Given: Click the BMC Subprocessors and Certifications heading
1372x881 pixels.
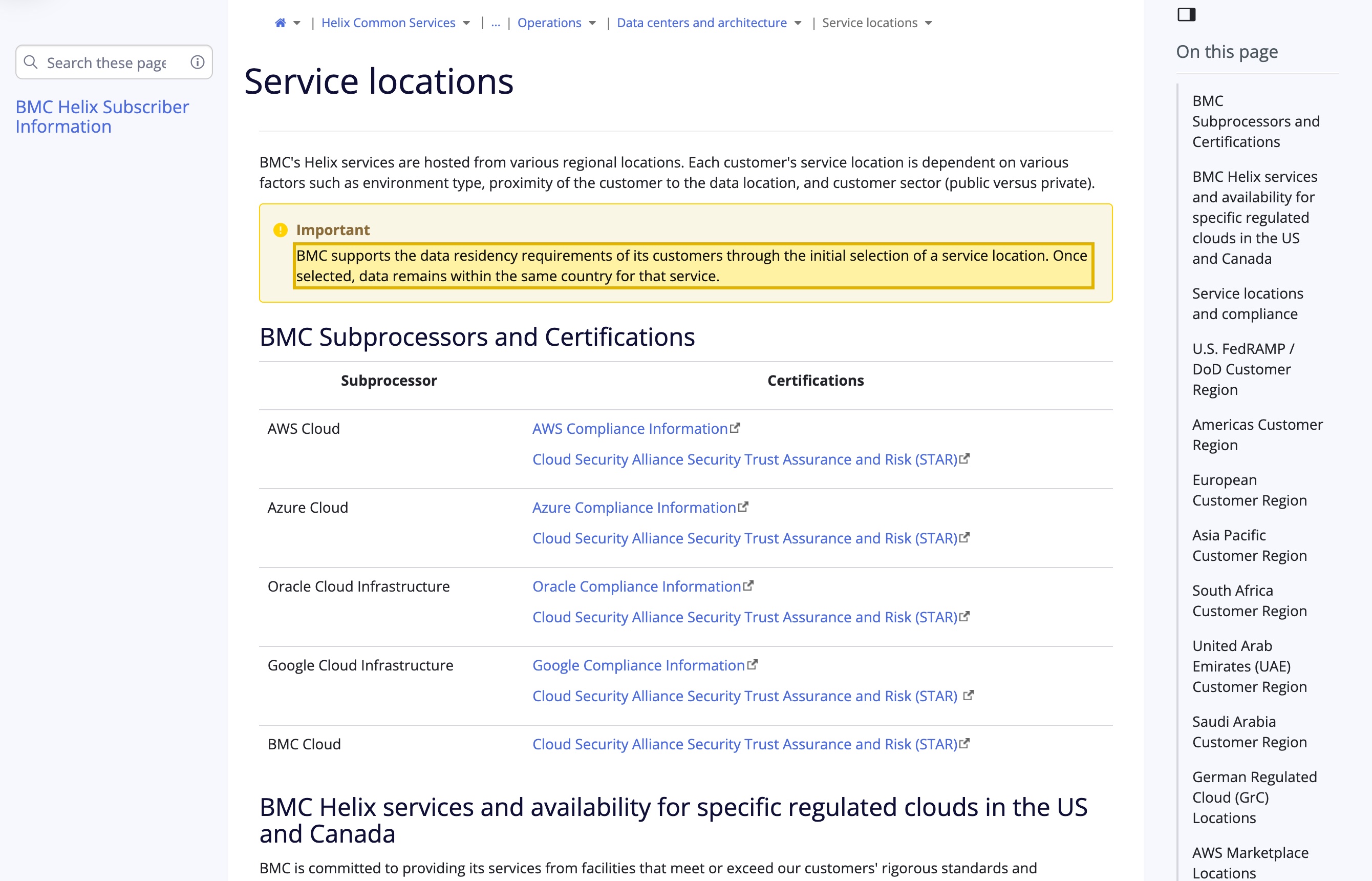Looking at the screenshot, I should pyautogui.click(x=477, y=337).
